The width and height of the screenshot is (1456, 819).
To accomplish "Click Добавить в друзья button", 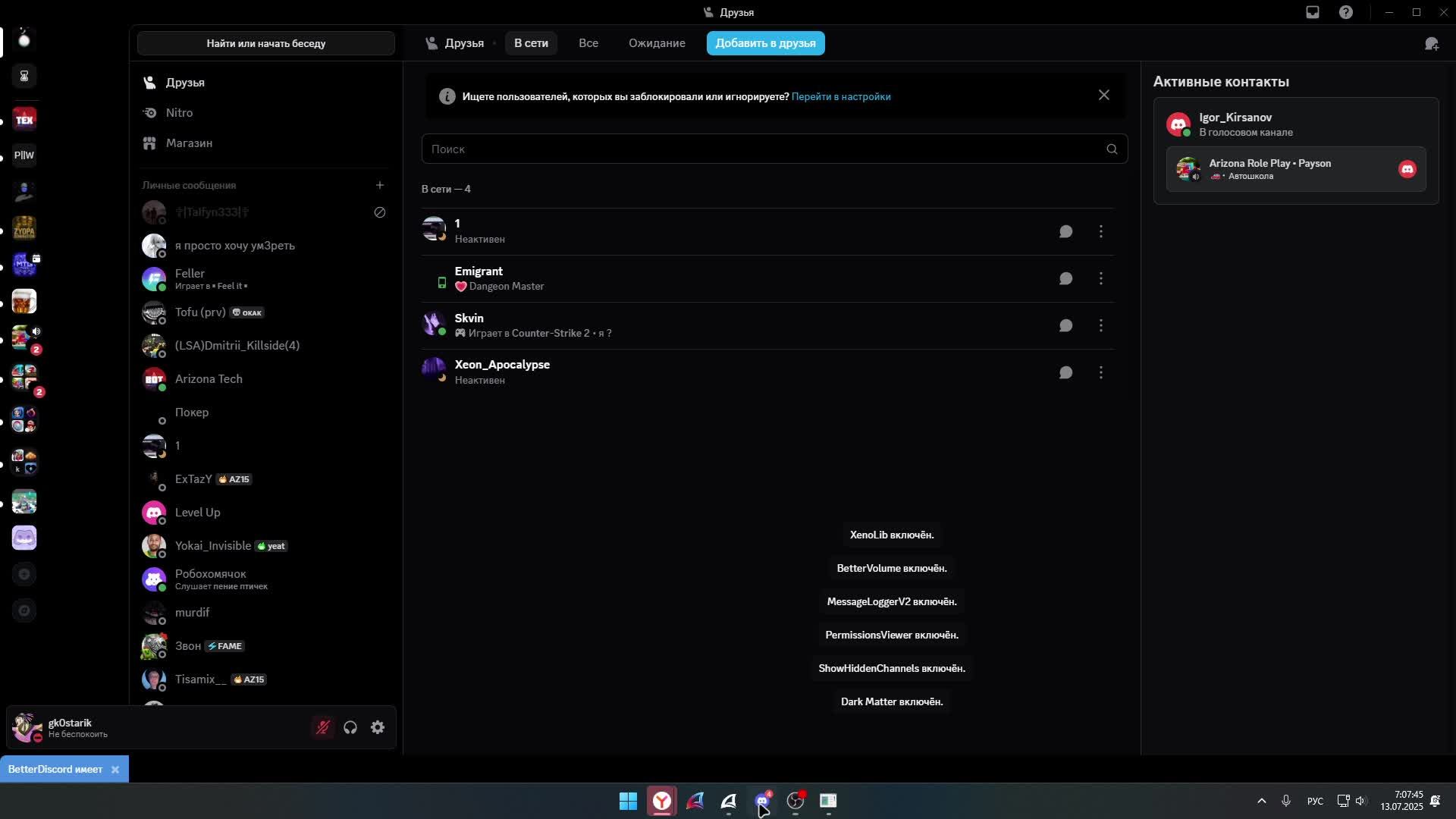I will pos(765,43).
